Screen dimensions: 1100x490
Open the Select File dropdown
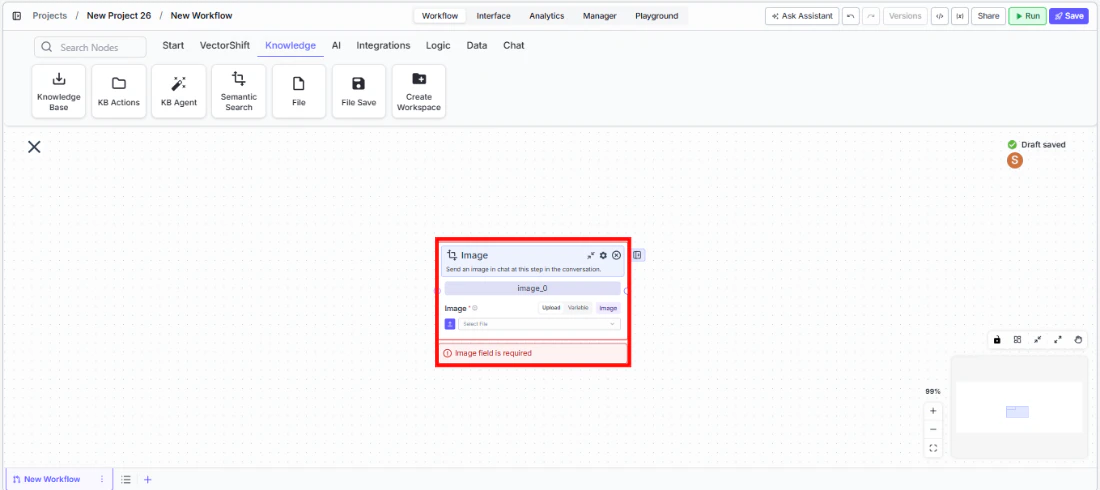pyautogui.click(x=539, y=324)
